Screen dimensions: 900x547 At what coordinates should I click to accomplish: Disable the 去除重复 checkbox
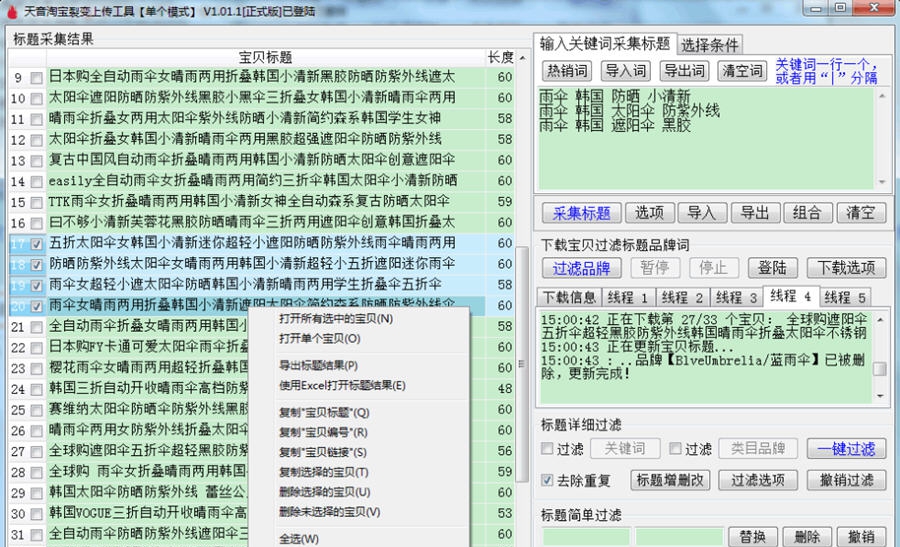tap(546, 480)
